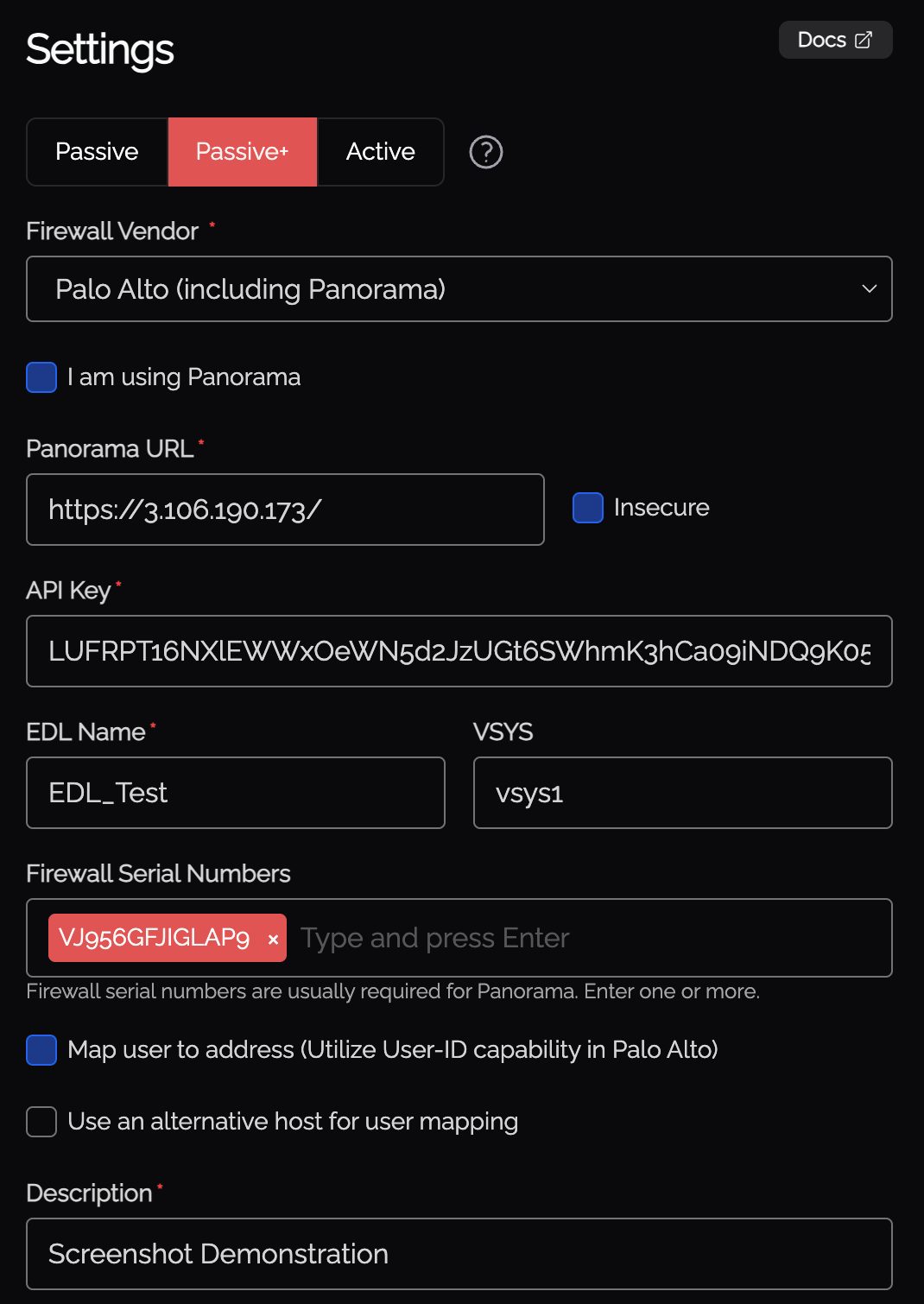Click the firewall serial numbers entry field
The width and height of the screenshot is (924, 1304).
518,937
